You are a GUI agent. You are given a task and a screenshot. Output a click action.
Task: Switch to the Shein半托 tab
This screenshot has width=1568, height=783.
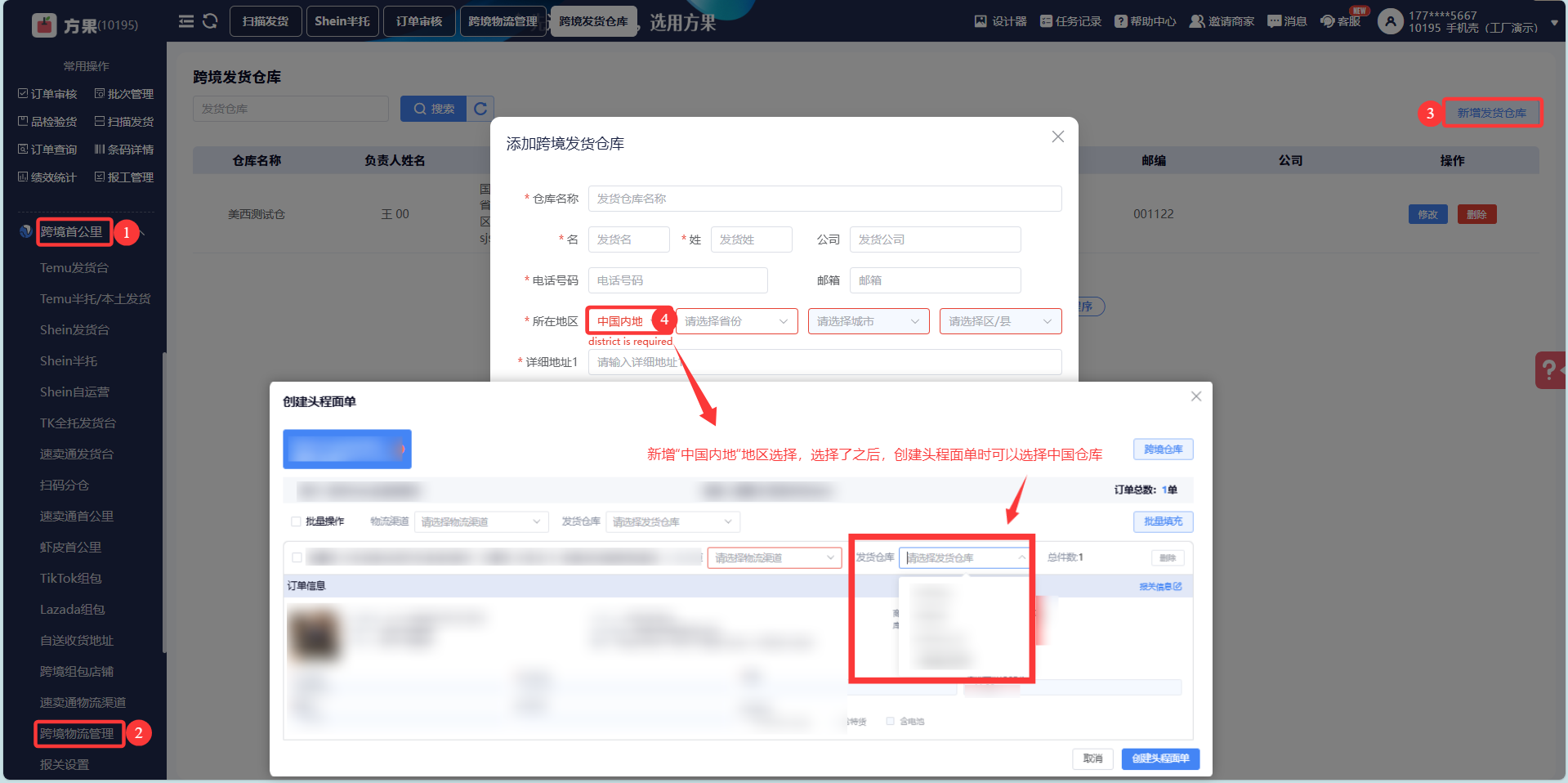pos(342,21)
